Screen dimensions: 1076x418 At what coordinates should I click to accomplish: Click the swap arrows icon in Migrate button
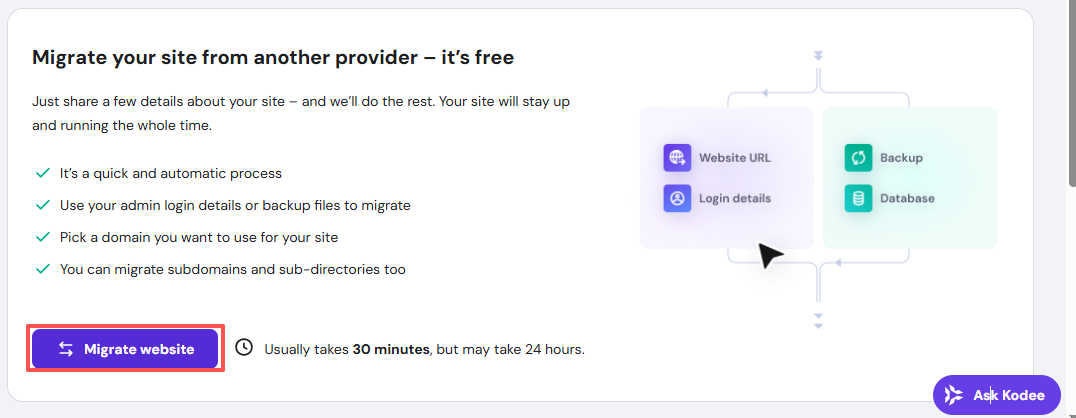[x=66, y=349]
